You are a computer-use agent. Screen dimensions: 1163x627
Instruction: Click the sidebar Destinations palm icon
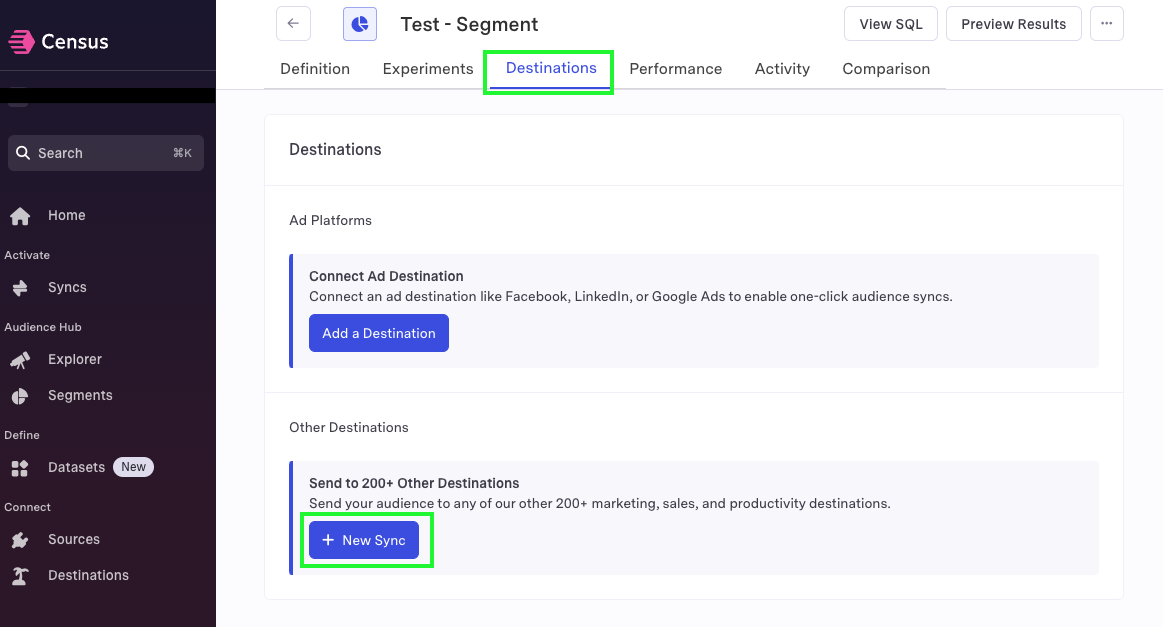click(x=20, y=576)
